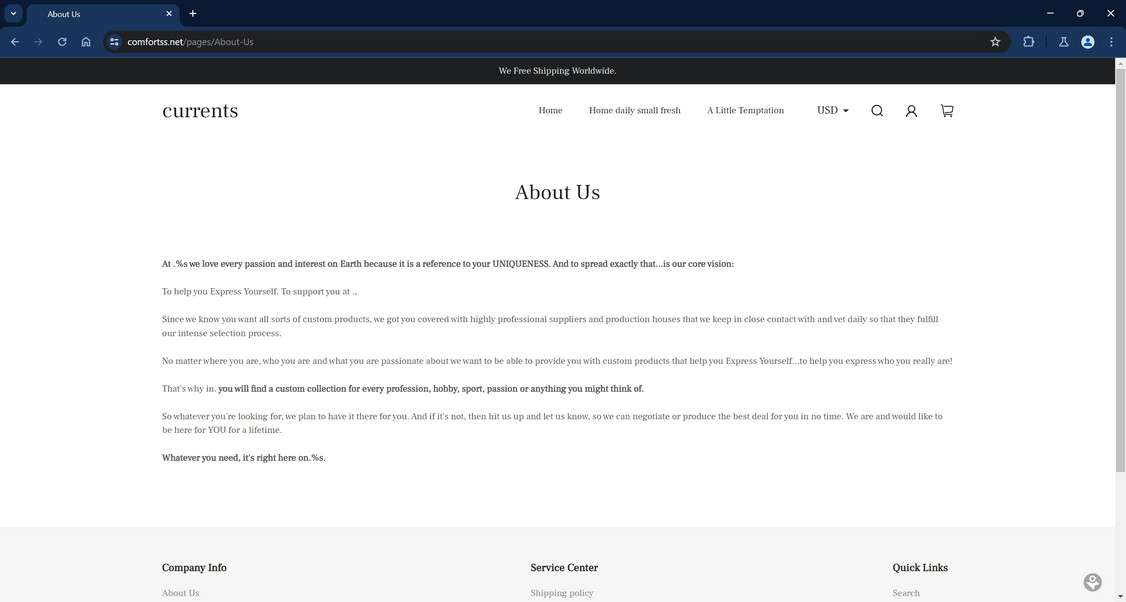Click the floating chat icon bottom right
1126x602 pixels.
coord(1092,582)
